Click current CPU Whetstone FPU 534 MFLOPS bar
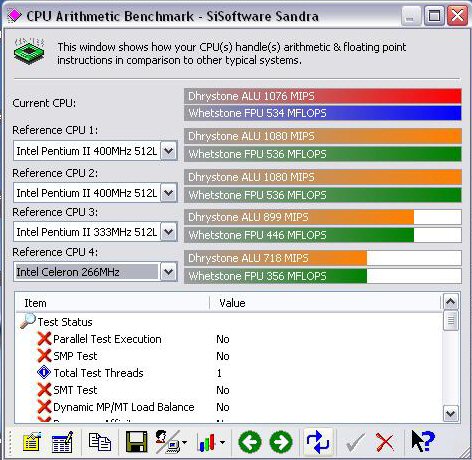 point(323,113)
